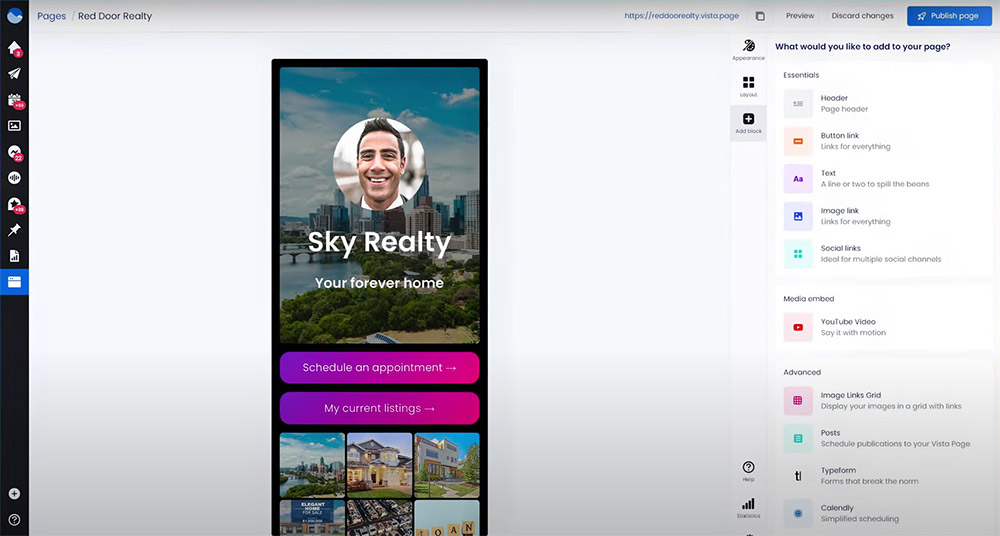Open the paper plane publish icon
The width and height of the screenshot is (1000, 536).
(14, 73)
